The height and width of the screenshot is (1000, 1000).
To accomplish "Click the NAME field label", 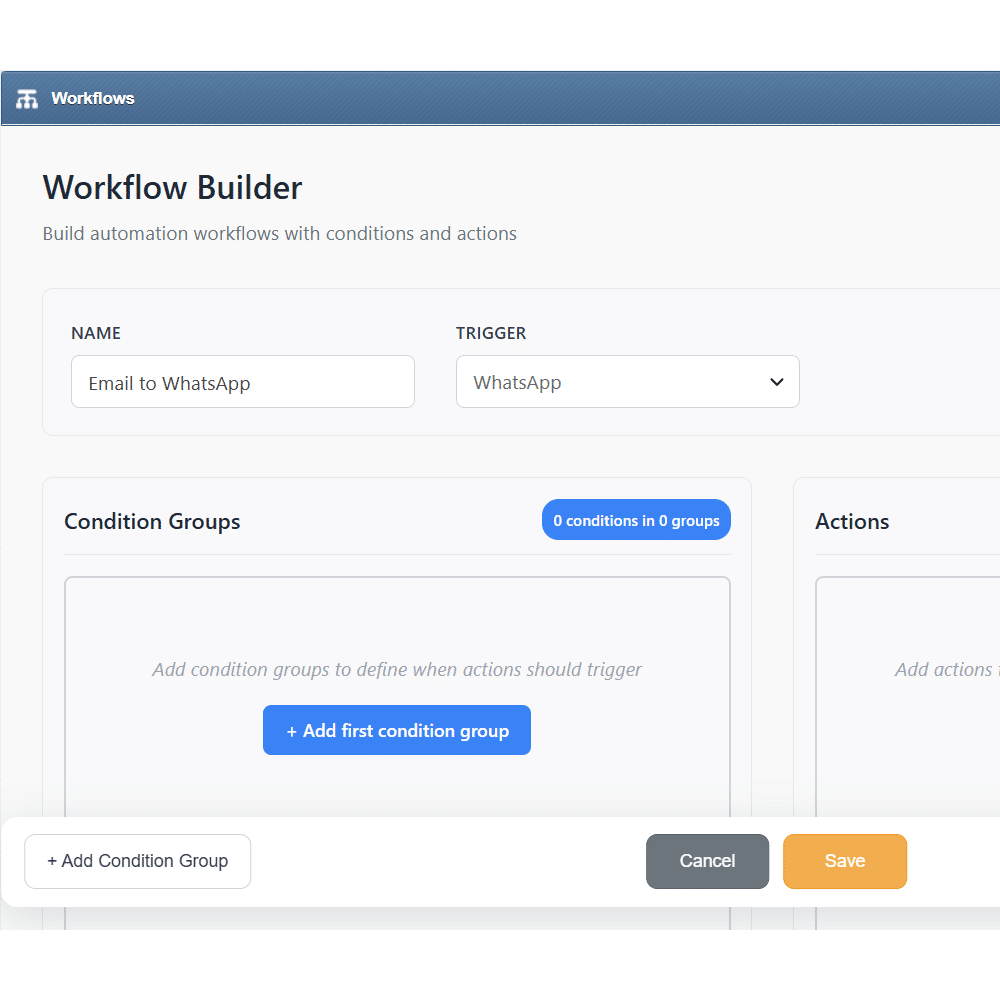I will pyautogui.click(x=96, y=333).
